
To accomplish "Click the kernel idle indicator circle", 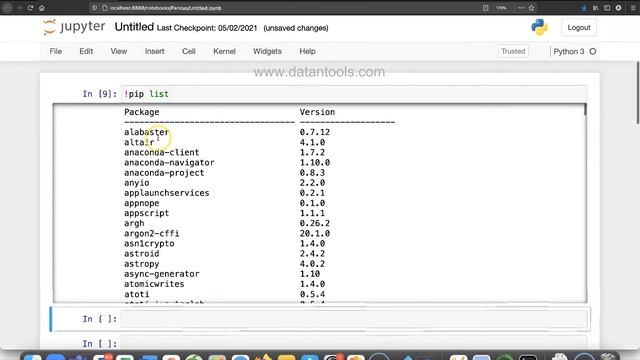I will [x=593, y=51].
